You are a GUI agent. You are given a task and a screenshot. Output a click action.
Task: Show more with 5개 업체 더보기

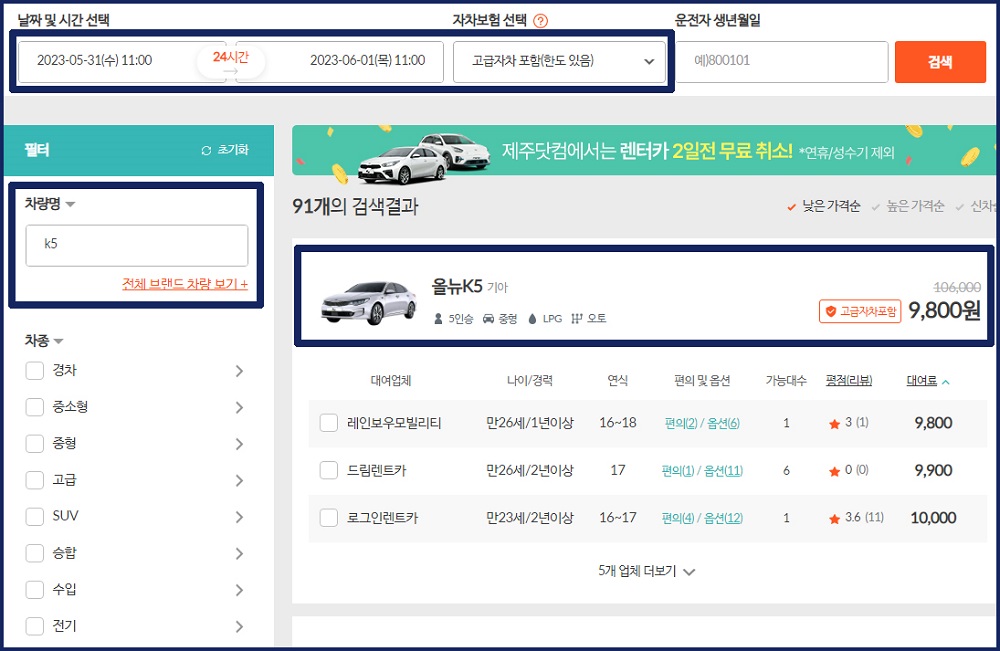point(646,571)
